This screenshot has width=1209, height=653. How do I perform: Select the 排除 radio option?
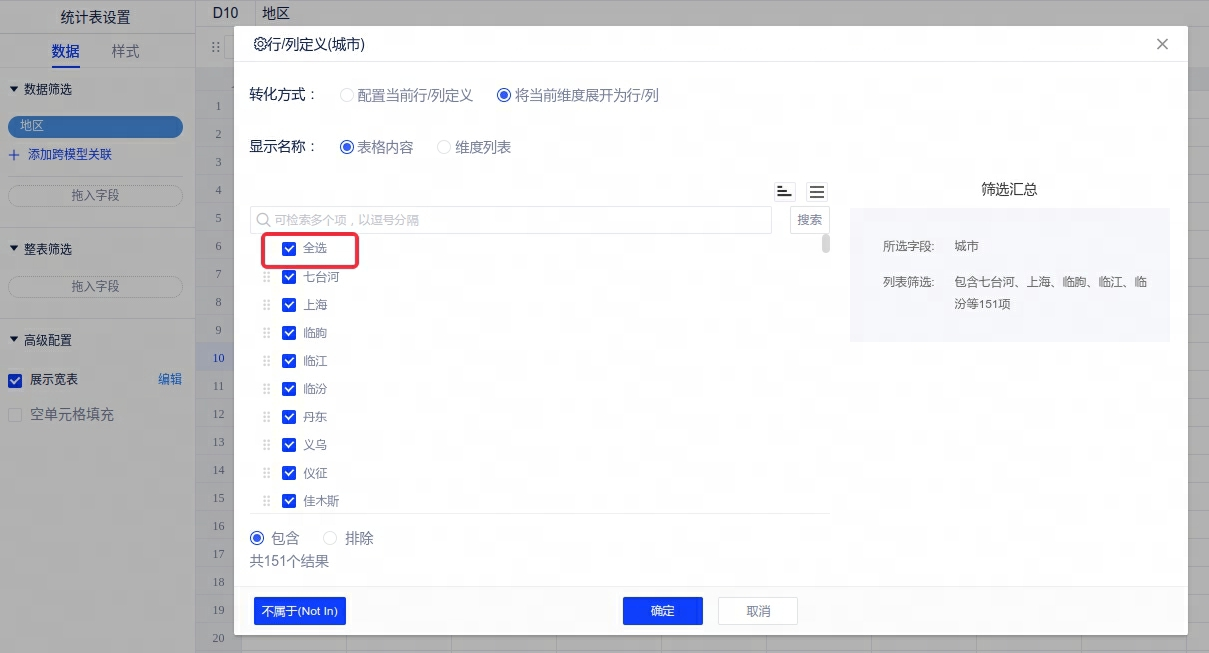330,538
